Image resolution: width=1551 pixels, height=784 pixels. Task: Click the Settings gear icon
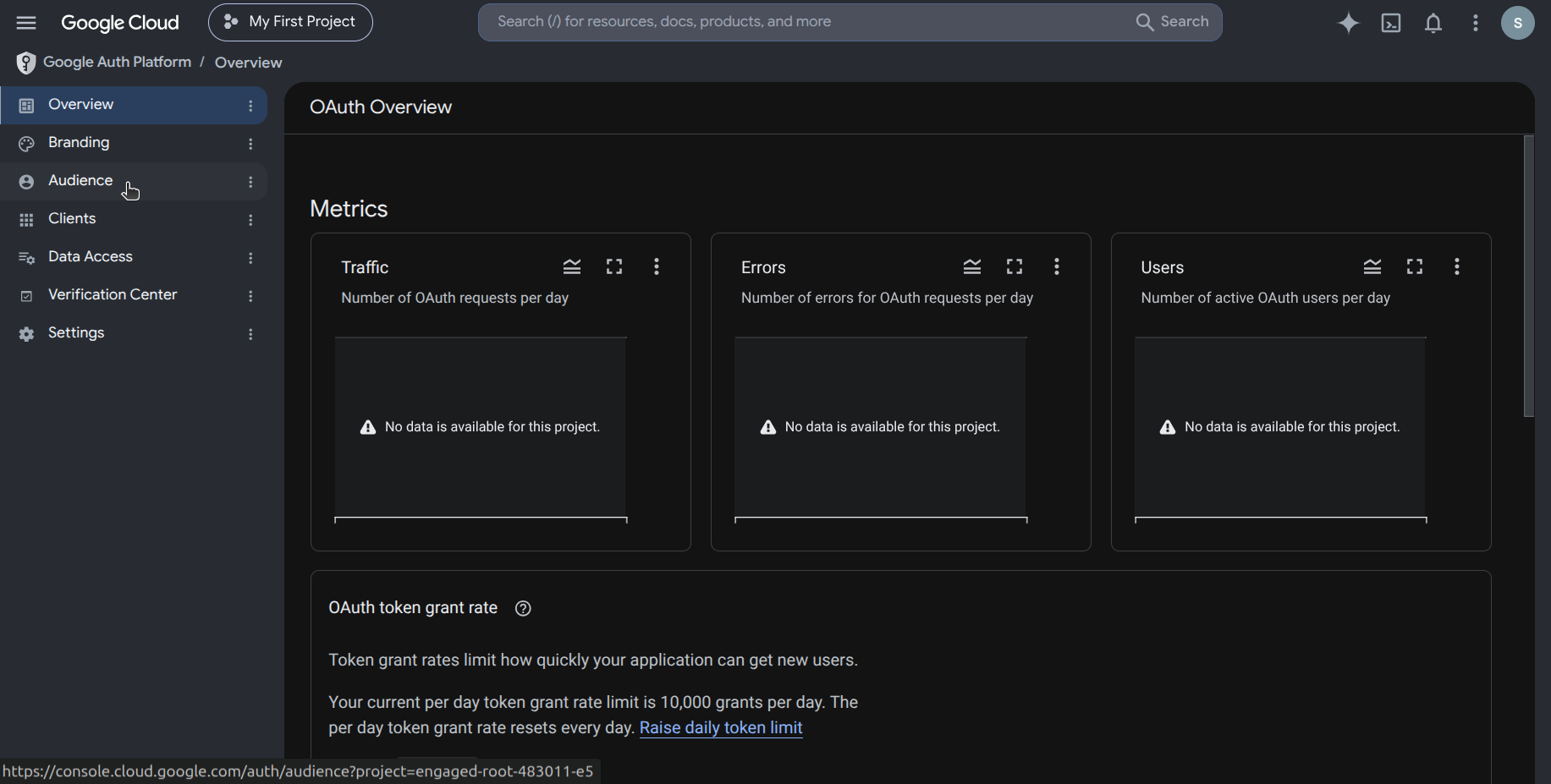point(26,334)
